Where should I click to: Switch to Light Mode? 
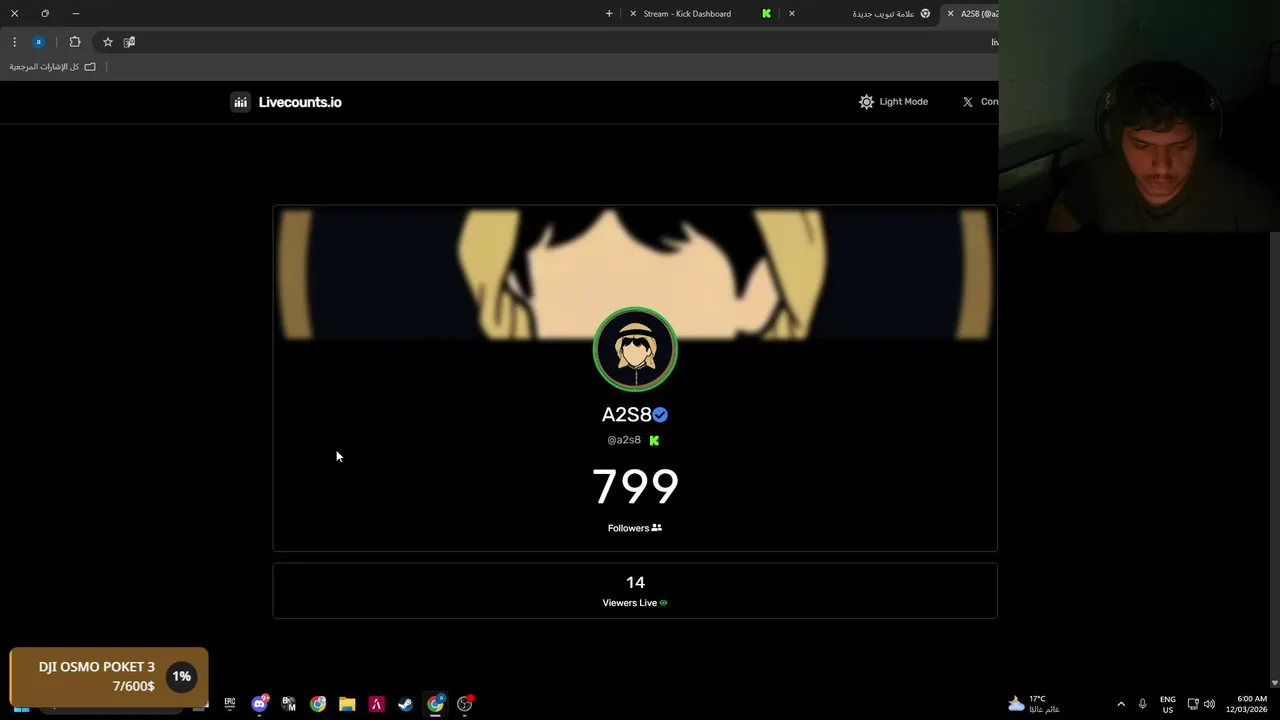(893, 102)
